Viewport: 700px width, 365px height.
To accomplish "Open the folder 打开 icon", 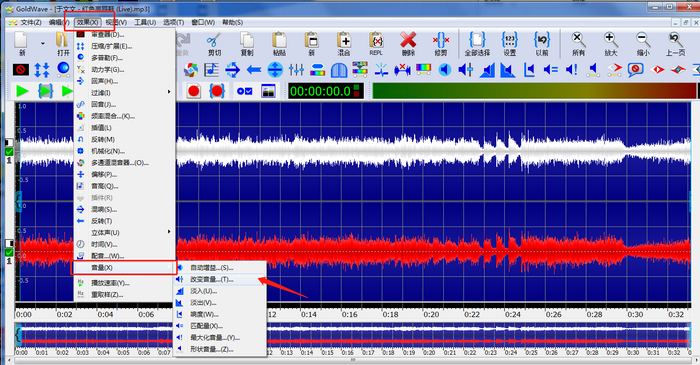I will coord(63,44).
